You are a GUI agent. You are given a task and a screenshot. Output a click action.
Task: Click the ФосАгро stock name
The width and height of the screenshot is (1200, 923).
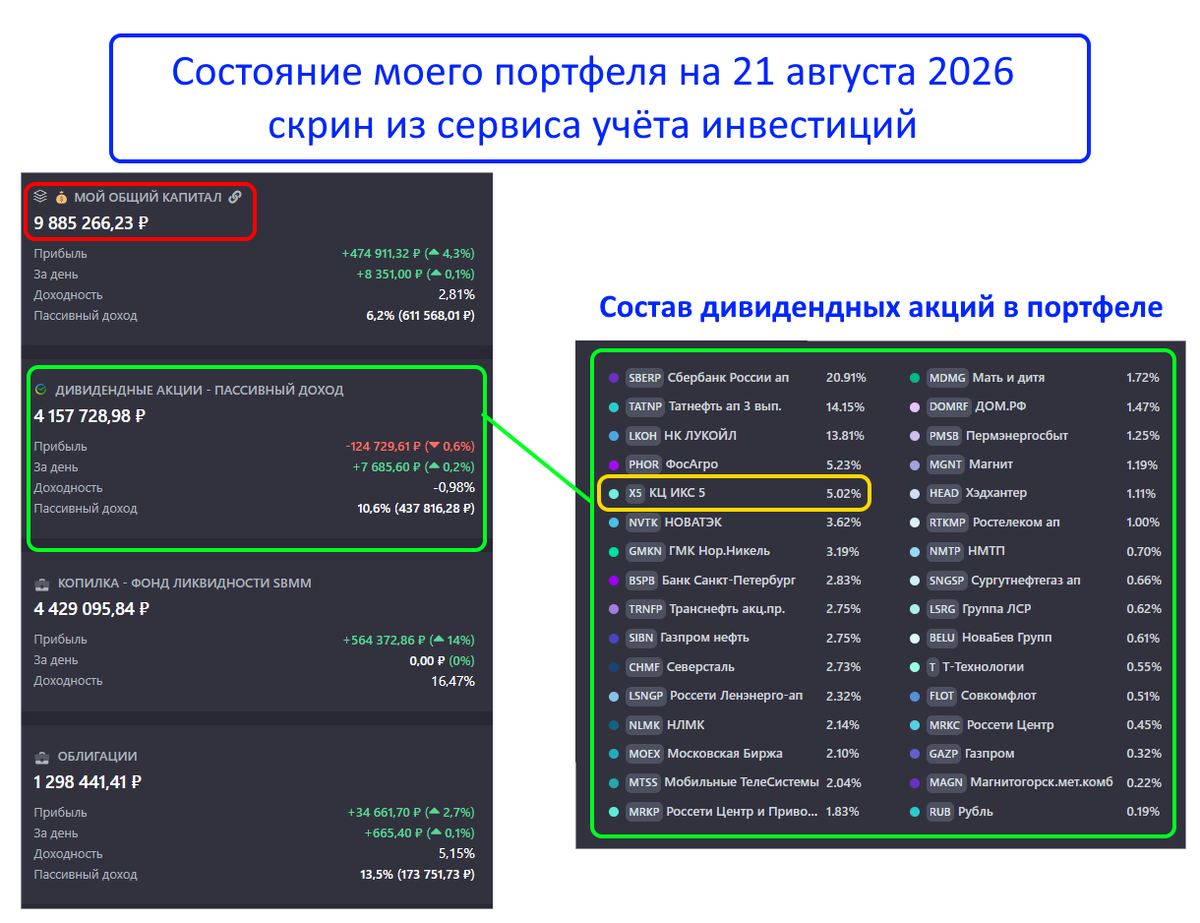(693, 465)
